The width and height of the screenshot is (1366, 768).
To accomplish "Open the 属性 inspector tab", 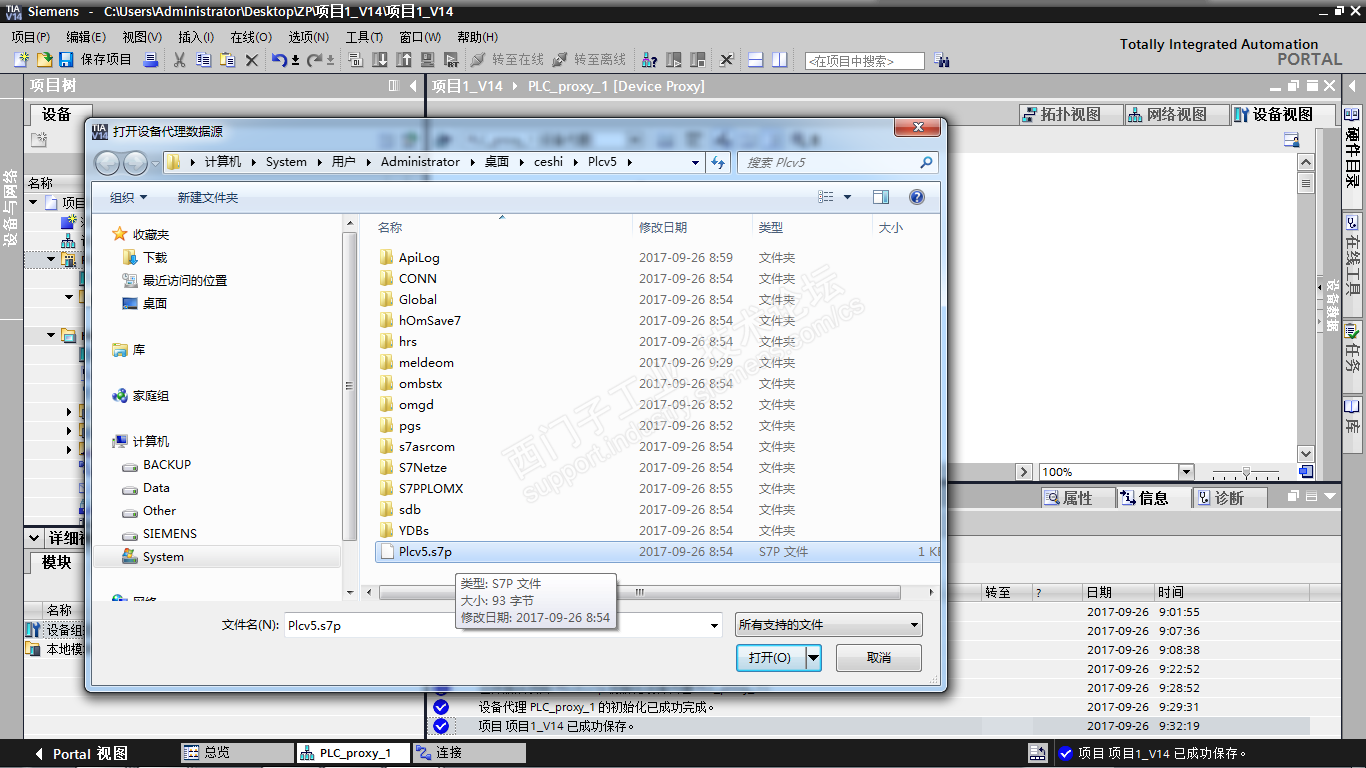I will (1077, 498).
